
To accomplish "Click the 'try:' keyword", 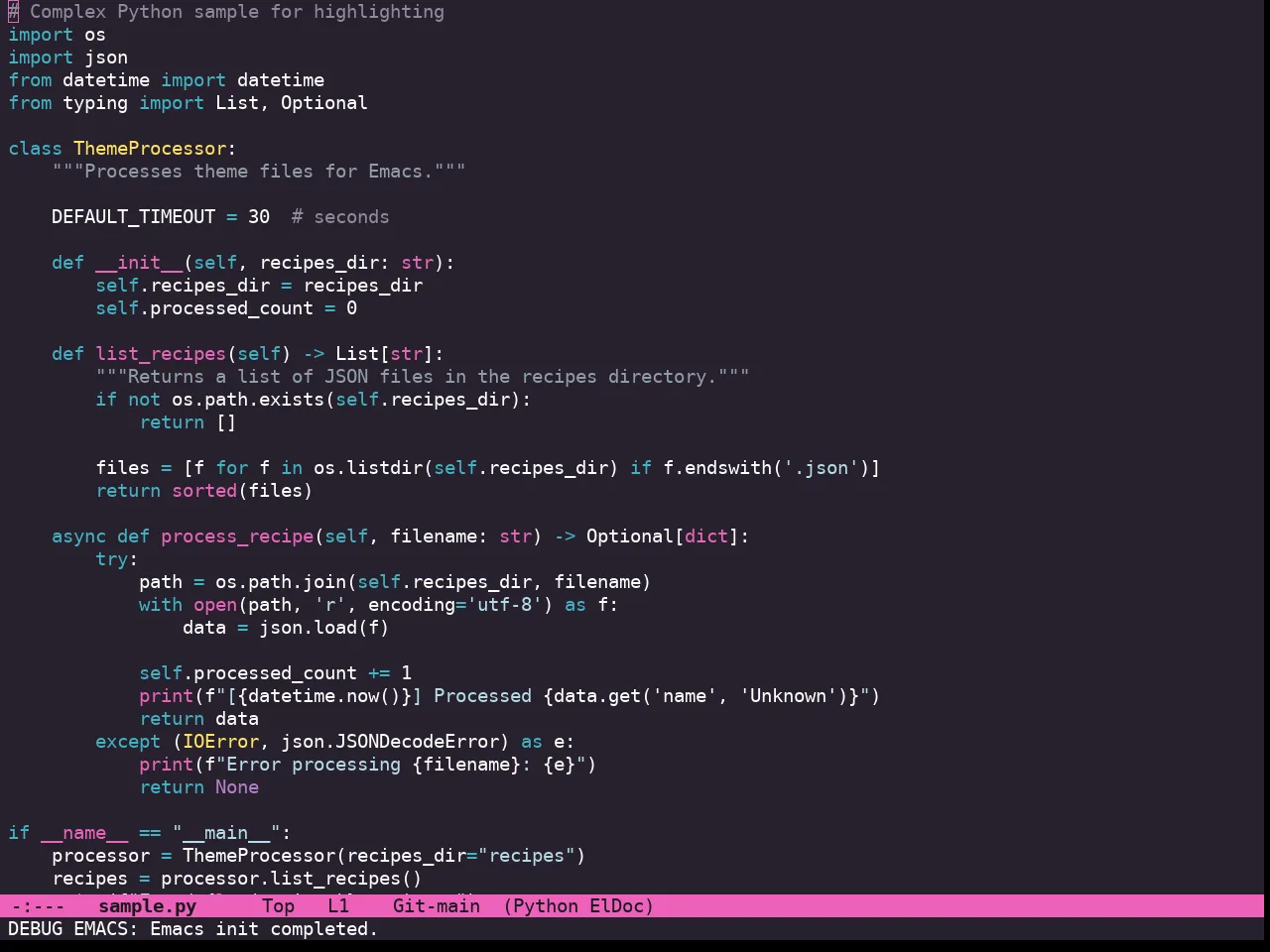I will tap(117, 559).
